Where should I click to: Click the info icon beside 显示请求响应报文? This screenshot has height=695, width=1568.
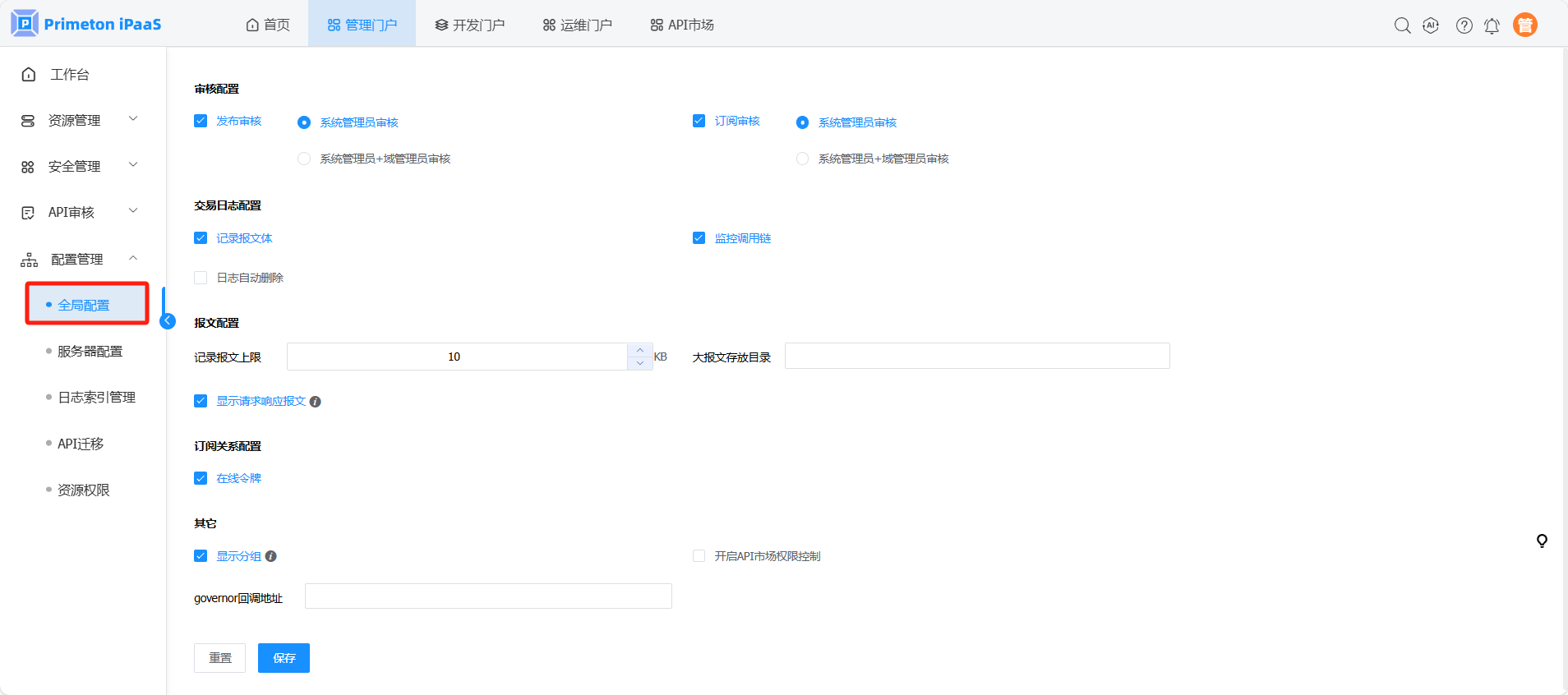(x=316, y=402)
